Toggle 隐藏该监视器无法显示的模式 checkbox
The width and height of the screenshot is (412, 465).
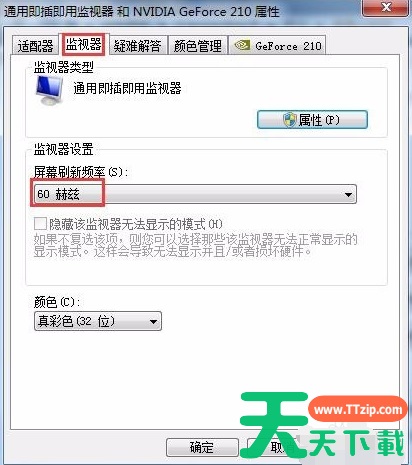pos(40,223)
